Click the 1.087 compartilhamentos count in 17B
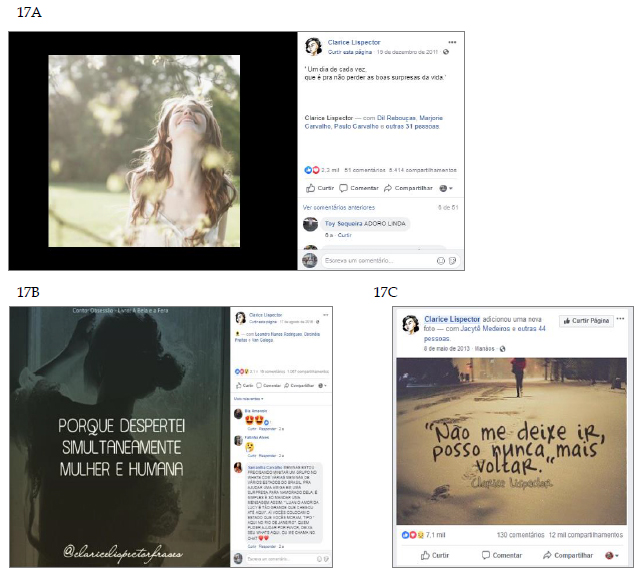This screenshot has width=643, height=578. point(308,372)
